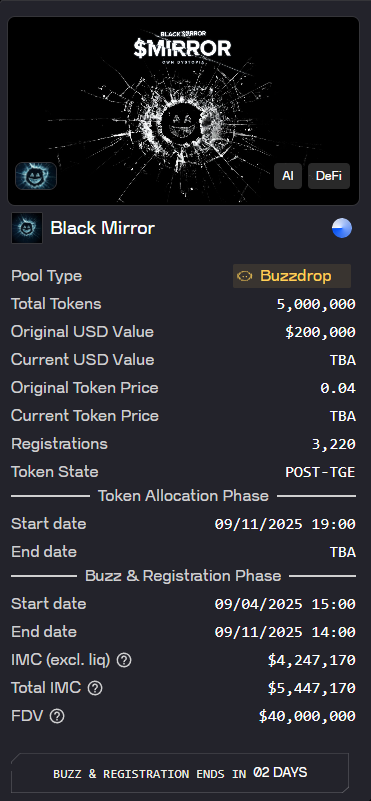Click the FDV value $40,000,000
The width and height of the screenshot is (371, 801).
(307, 716)
